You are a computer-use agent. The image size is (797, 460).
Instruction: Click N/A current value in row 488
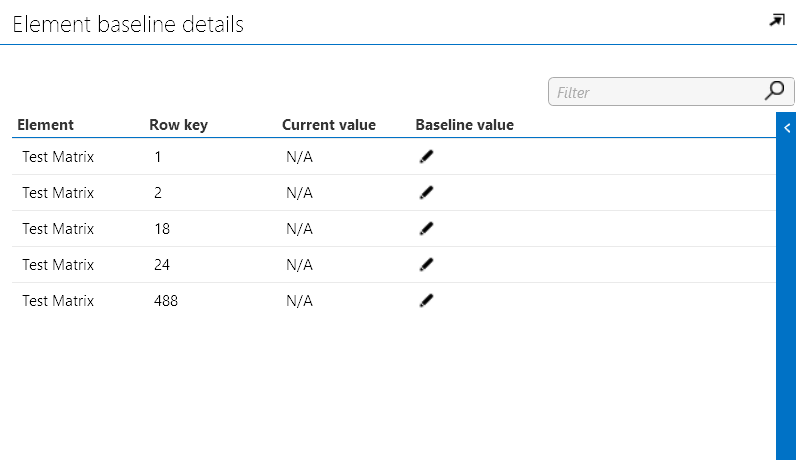click(299, 300)
